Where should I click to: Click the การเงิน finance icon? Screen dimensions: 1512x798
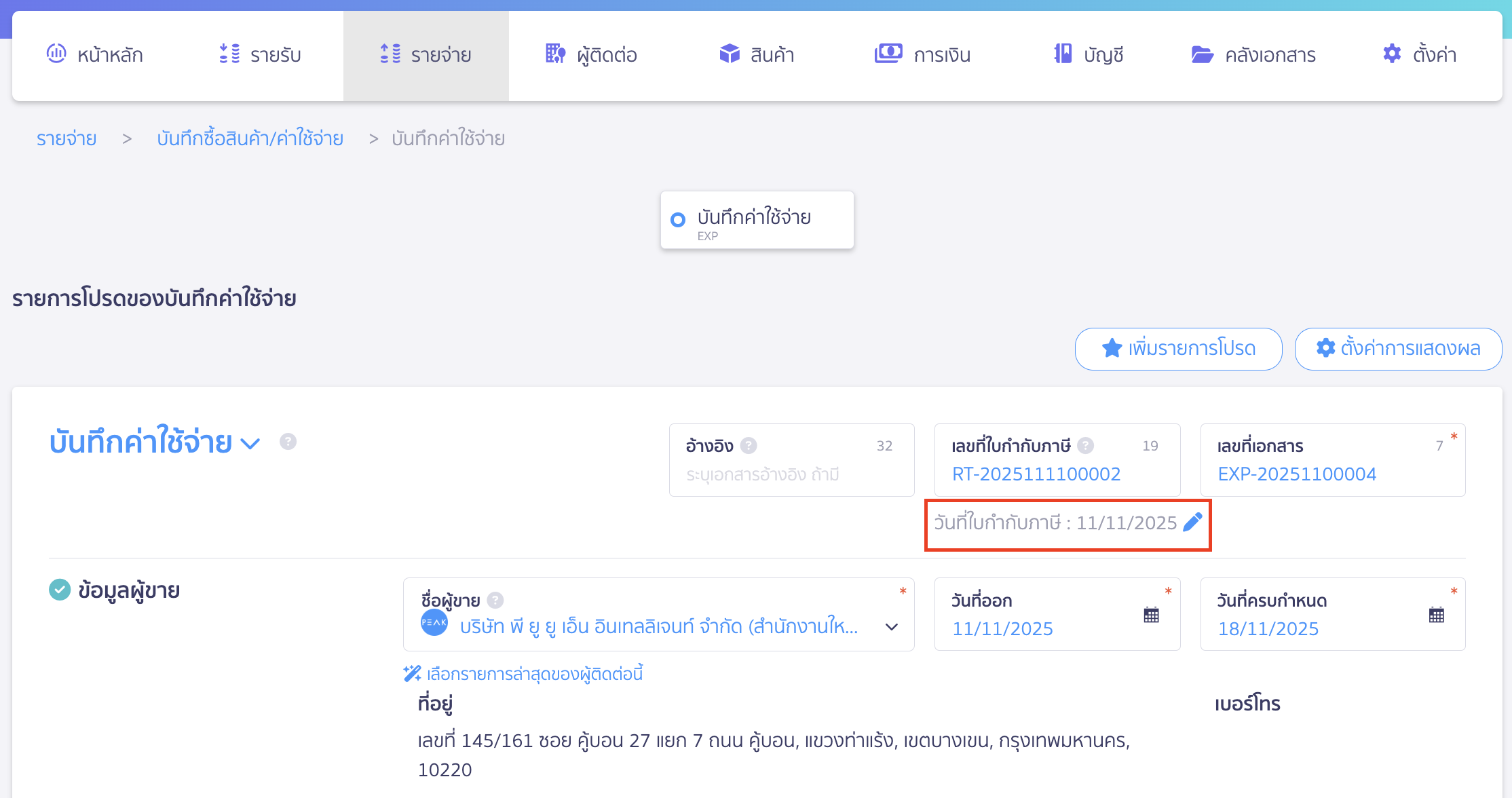pos(889,53)
